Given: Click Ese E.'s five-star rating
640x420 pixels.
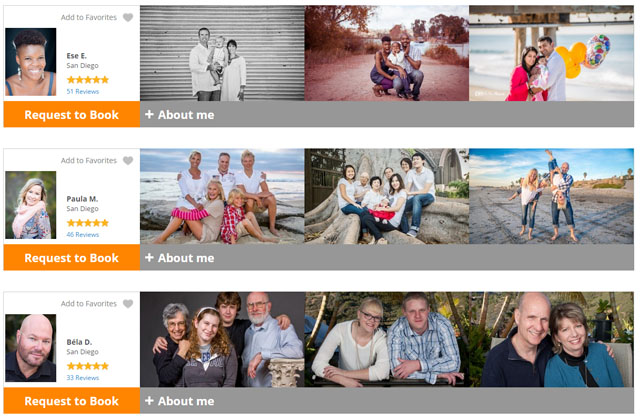Looking at the screenshot, I should 88,80.
